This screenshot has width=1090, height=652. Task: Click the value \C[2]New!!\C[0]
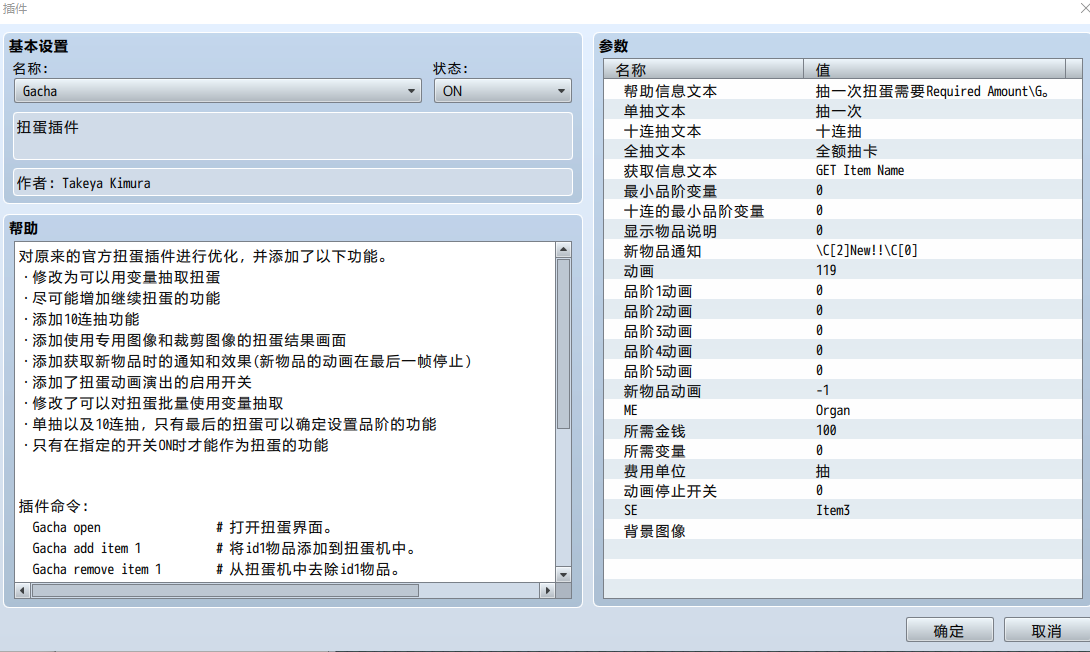(x=867, y=251)
